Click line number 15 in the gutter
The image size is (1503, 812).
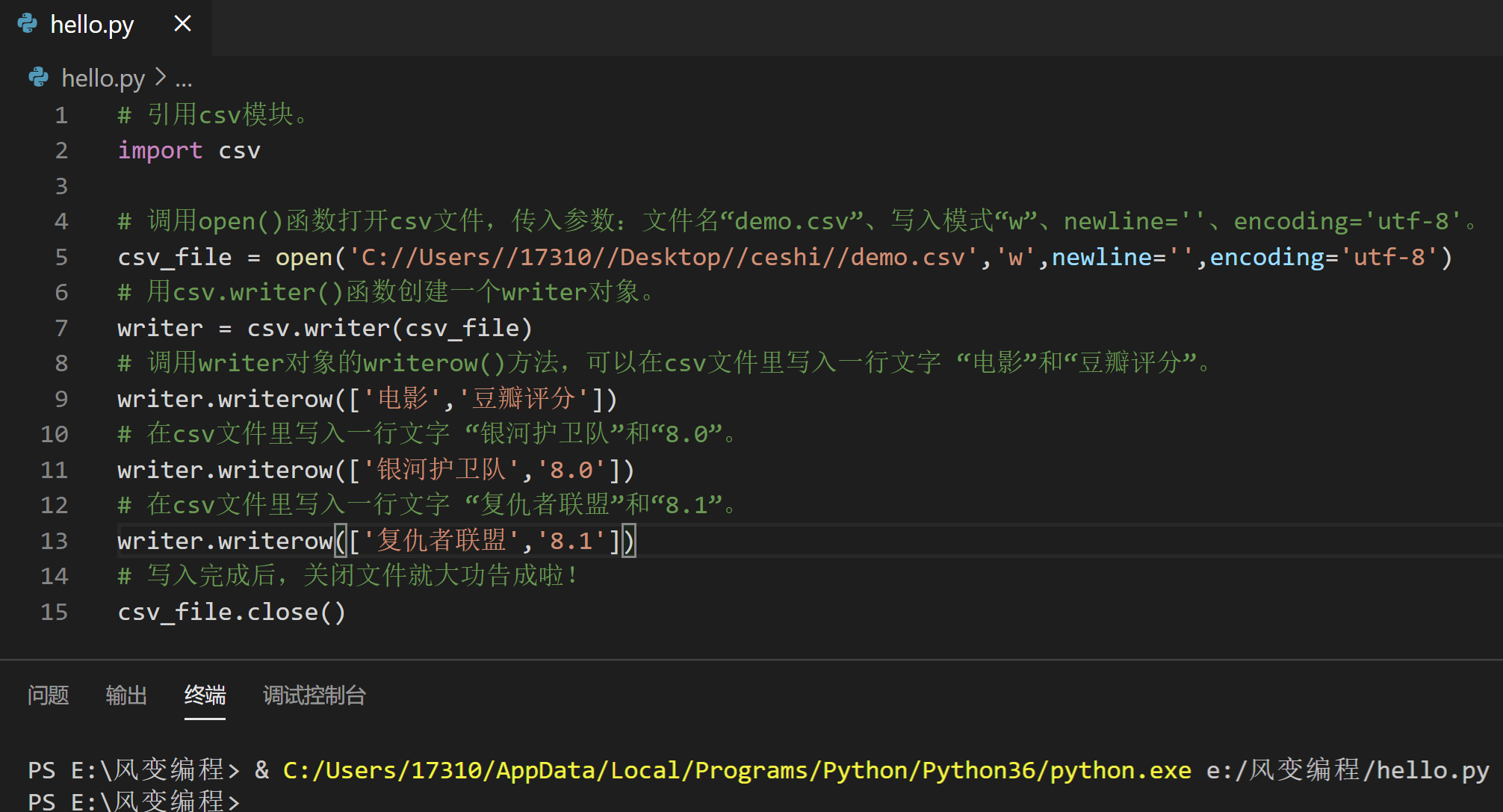[54, 612]
